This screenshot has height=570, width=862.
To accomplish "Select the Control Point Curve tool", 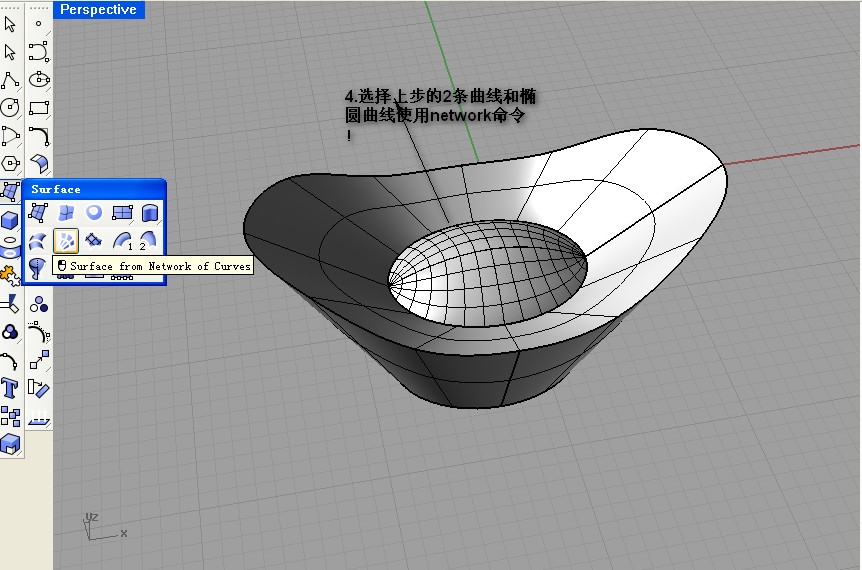I will point(38,52).
